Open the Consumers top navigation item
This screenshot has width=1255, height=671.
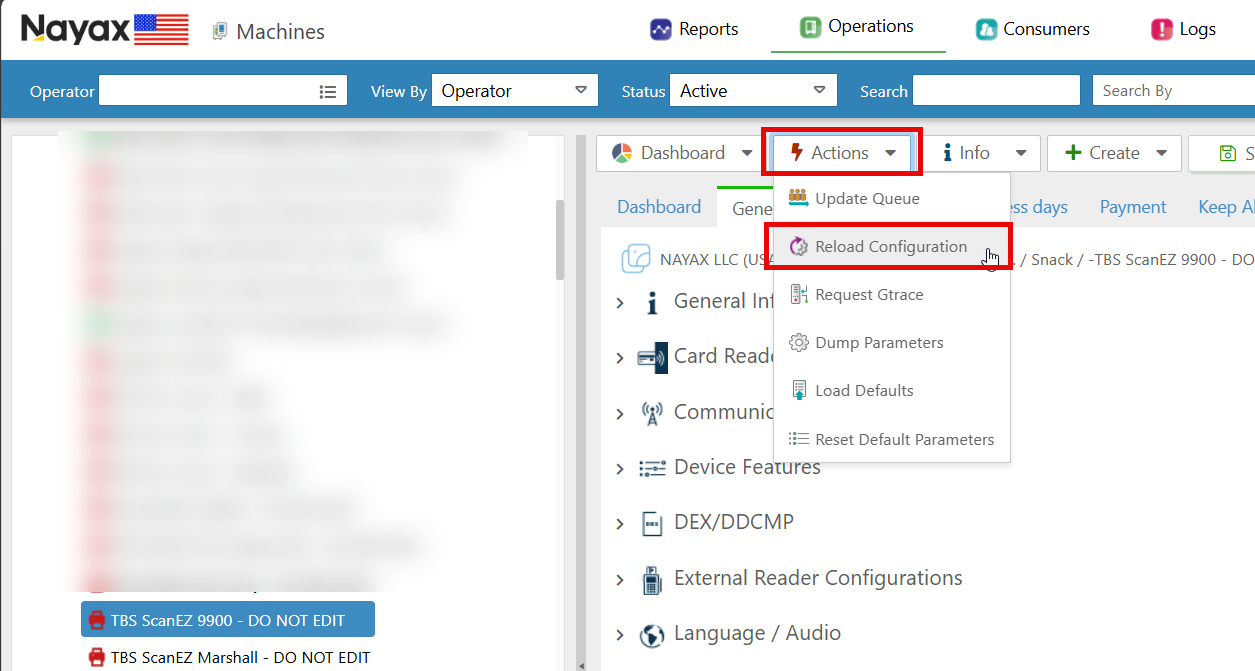[x=1033, y=29]
